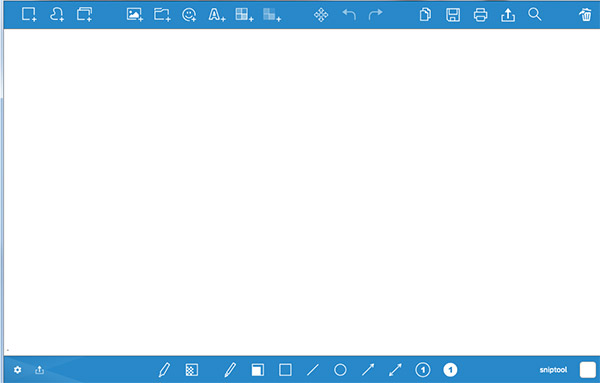This screenshot has height=383, width=600.
Task: Redo the last undone action
Action: click(x=375, y=15)
